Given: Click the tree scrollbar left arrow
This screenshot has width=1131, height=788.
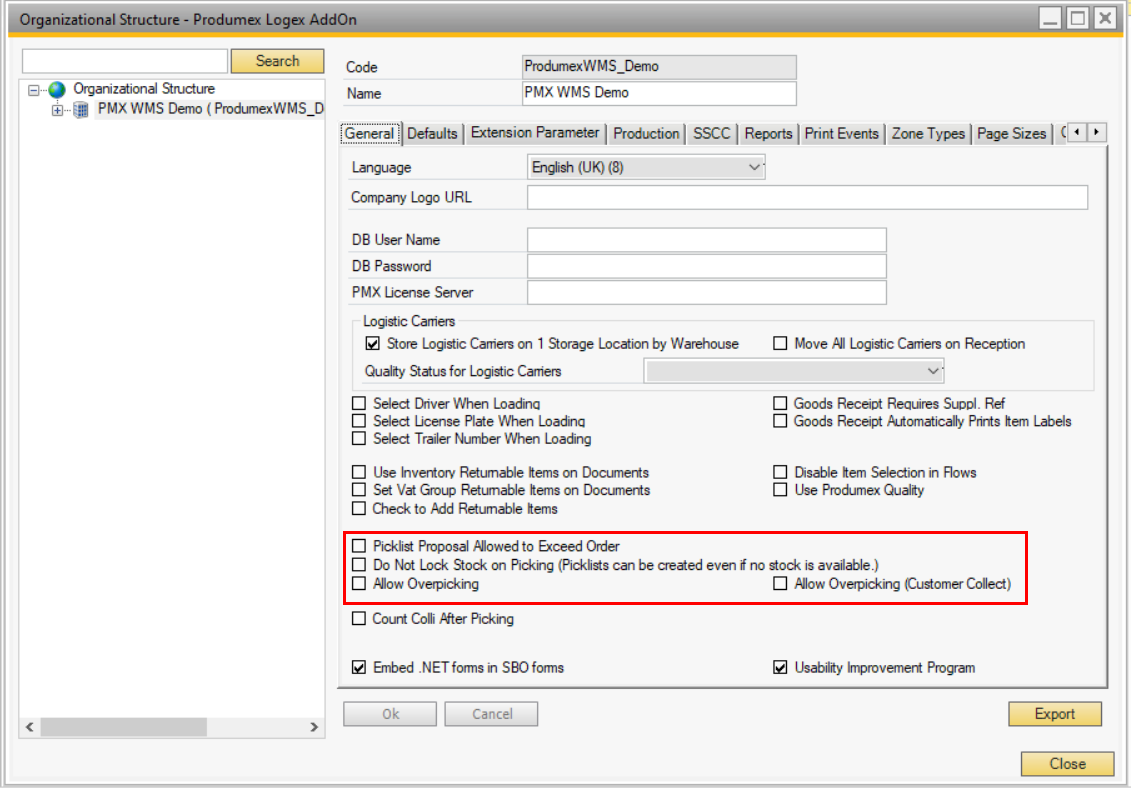Looking at the screenshot, I should tap(29, 727).
